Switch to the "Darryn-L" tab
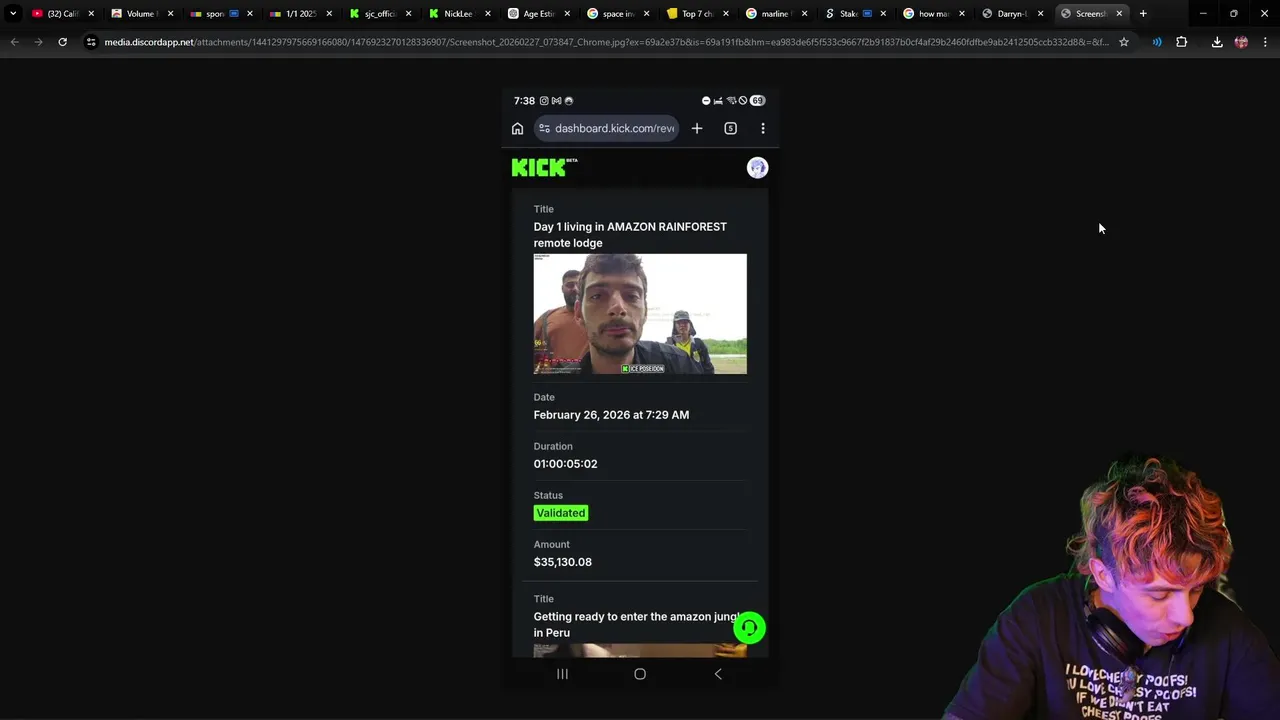Screen dimensions: 1280x720 1014,14
